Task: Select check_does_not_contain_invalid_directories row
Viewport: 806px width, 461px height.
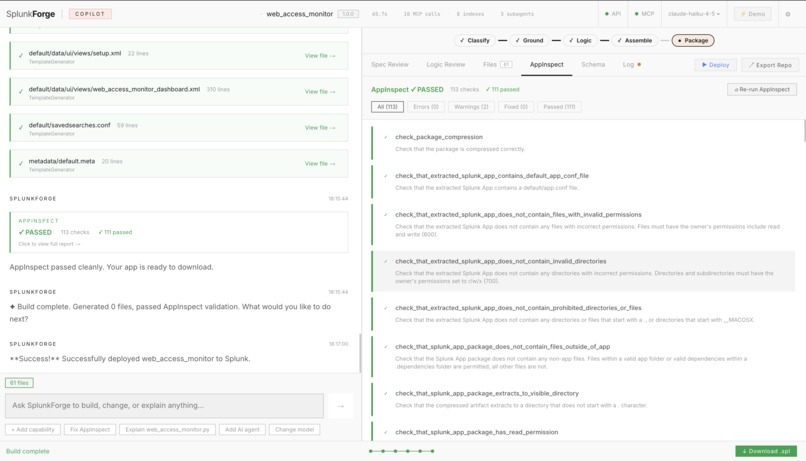Action: pos(583,271)
